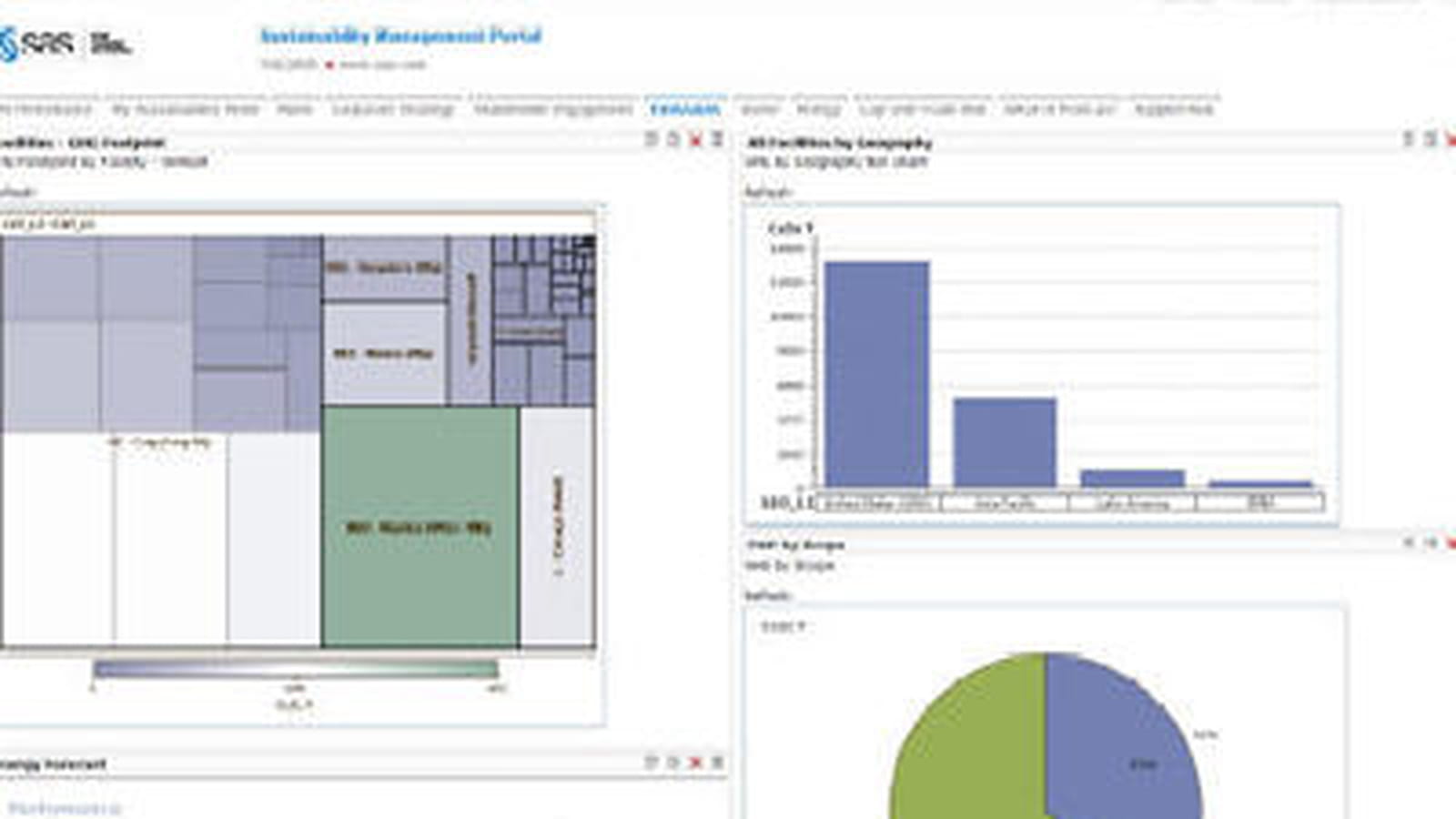Click the red X in the Energy Forecast portlet header
This screenshot has height=819, width=1456.
[x=696, y=763]
